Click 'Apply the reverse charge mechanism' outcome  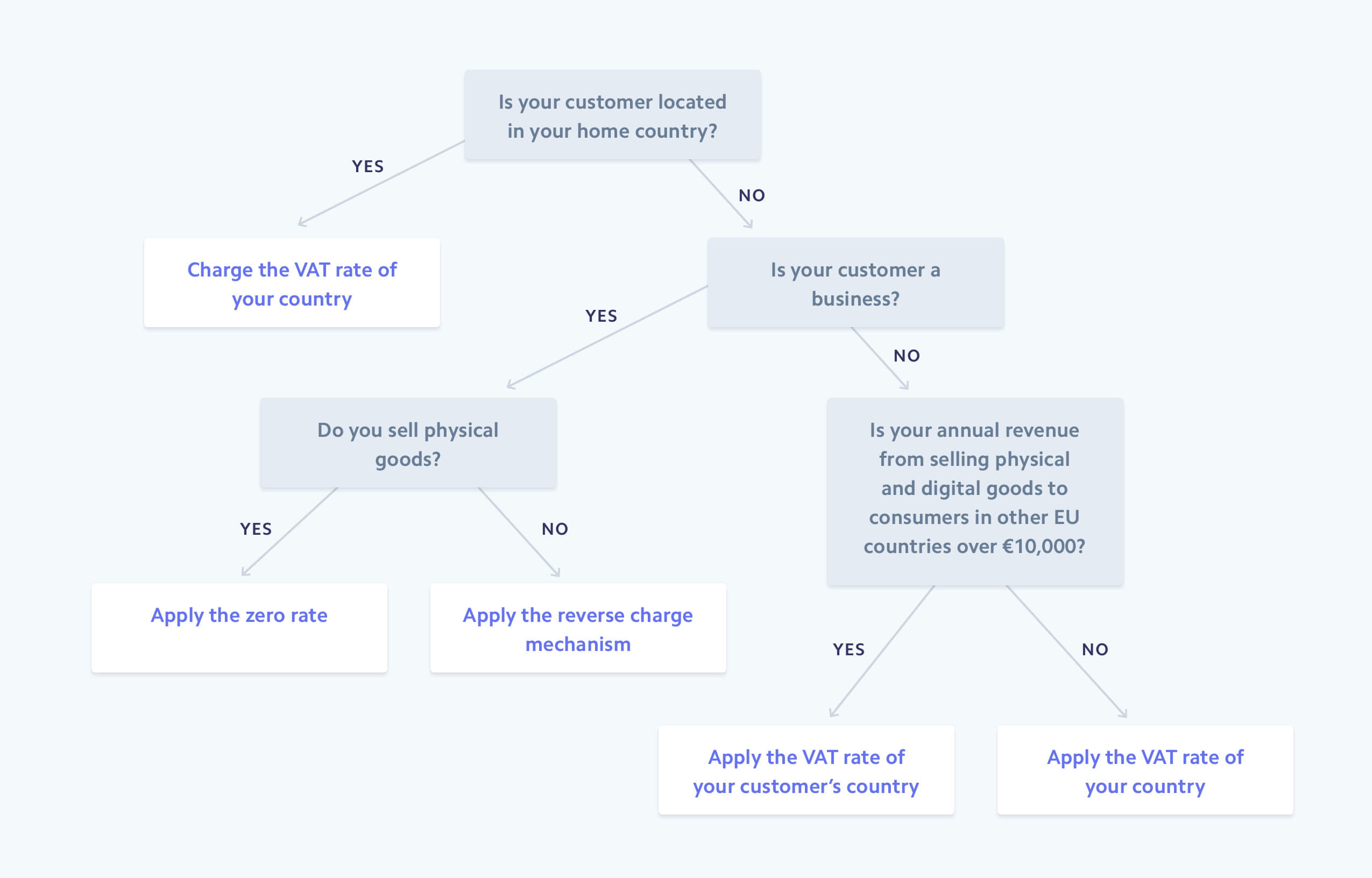(577, 628)
